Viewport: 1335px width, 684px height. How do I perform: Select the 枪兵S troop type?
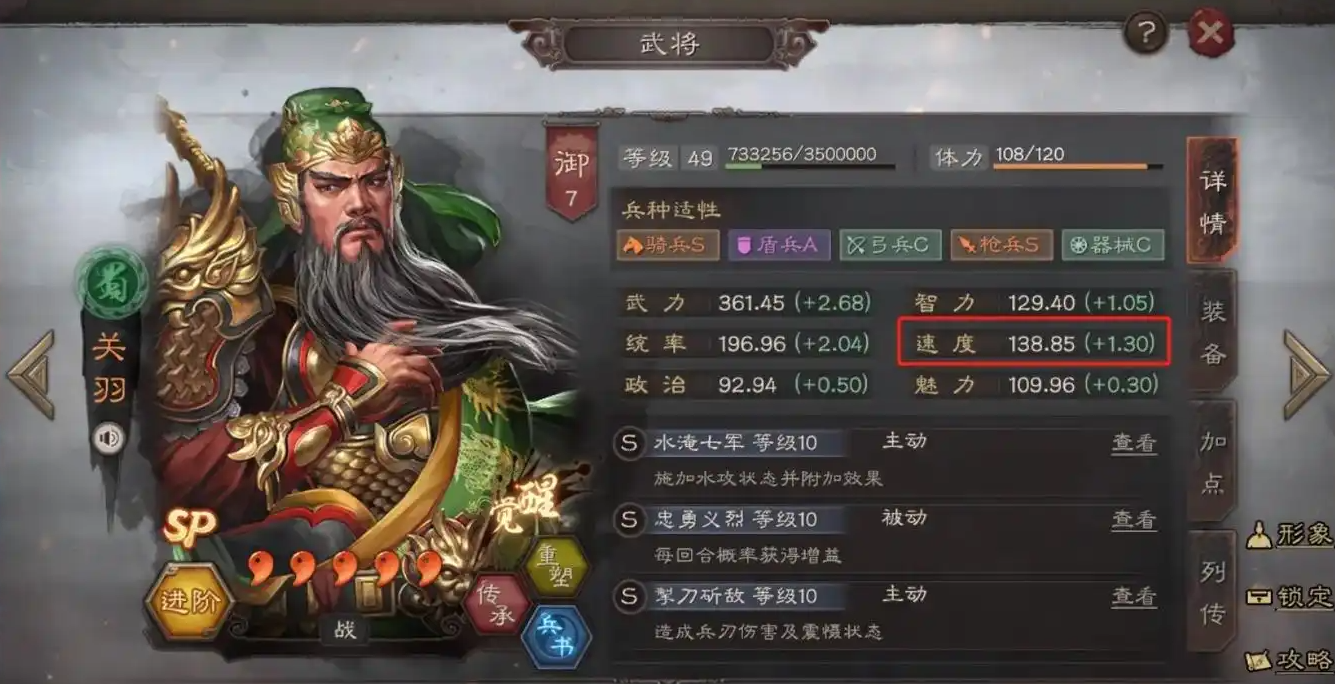tap(1001, 245)
